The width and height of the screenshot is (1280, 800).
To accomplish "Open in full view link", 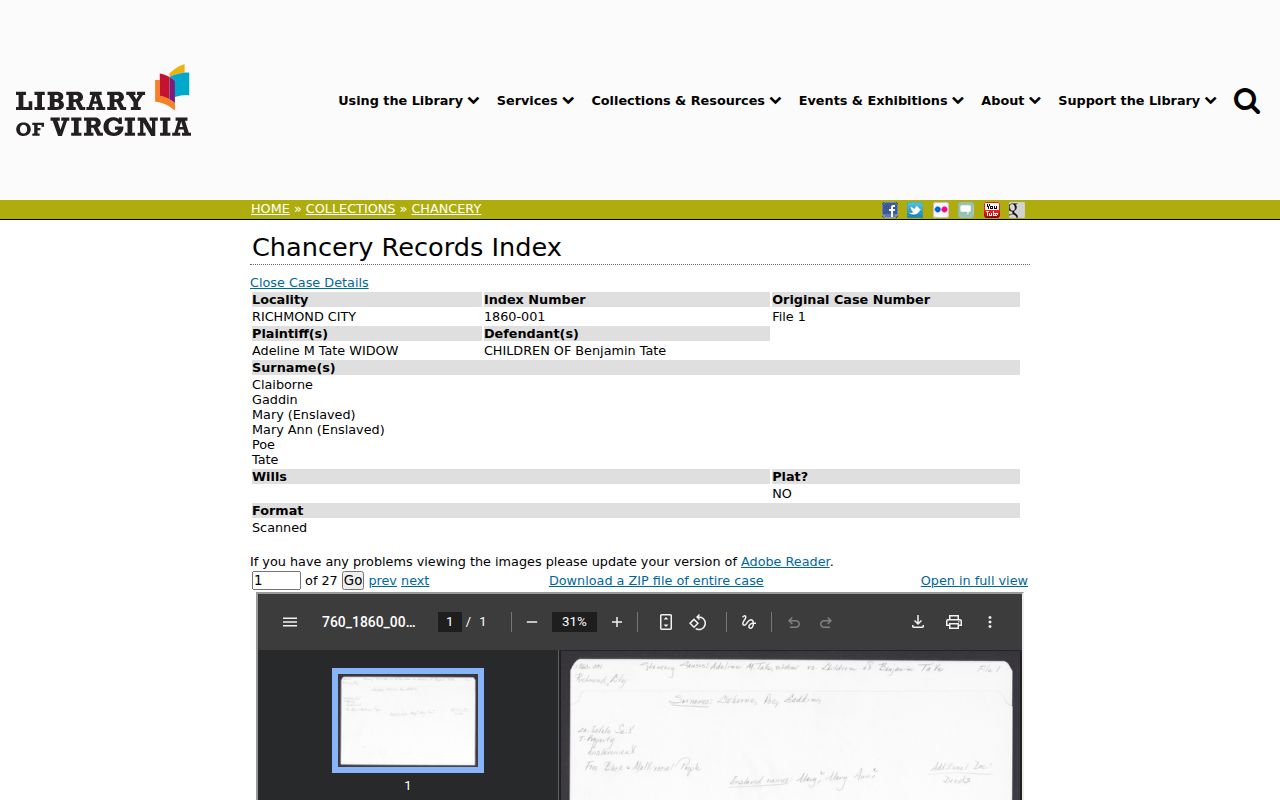I will (x=974, y=581).
